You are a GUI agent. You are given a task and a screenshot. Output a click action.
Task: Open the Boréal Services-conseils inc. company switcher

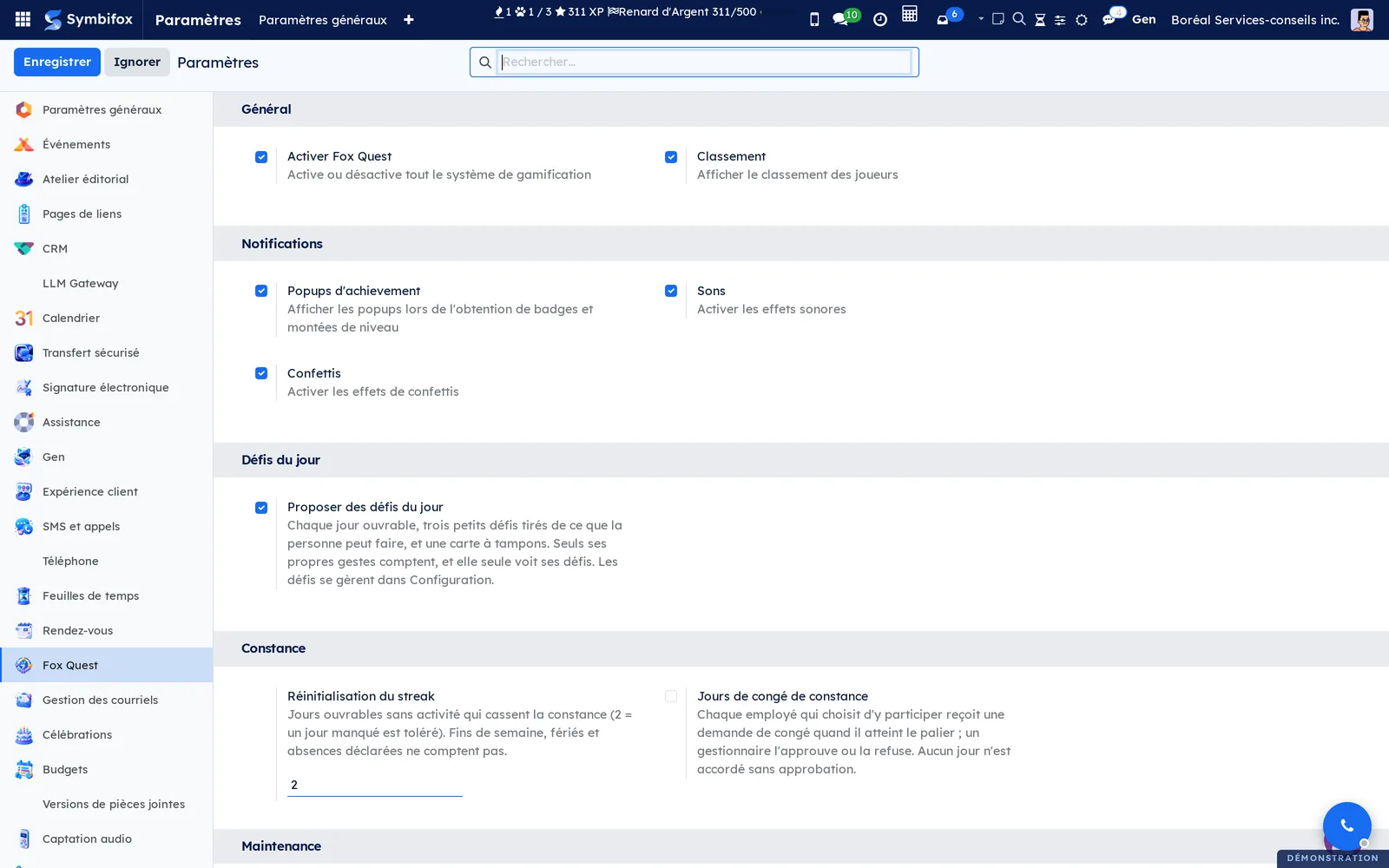pyautogui.click(x=1255, y=20)
